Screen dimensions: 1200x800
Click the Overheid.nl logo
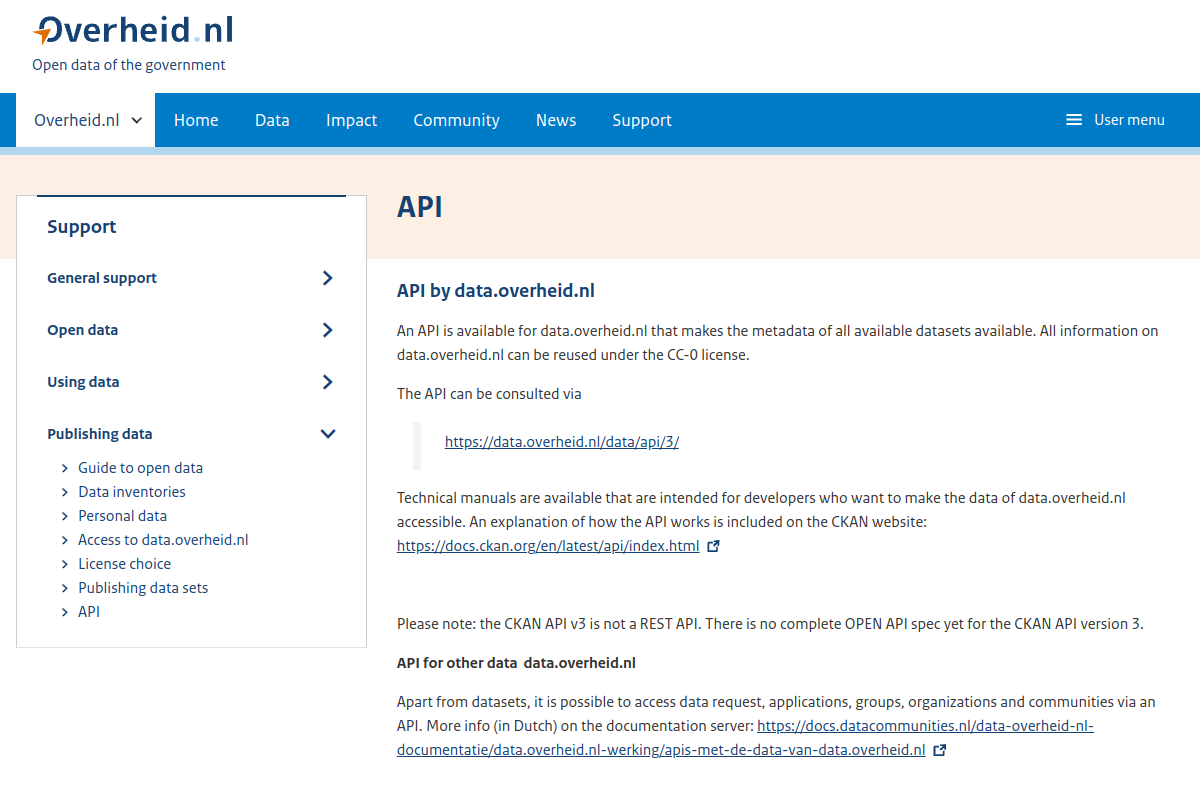(x=133, y=30)
